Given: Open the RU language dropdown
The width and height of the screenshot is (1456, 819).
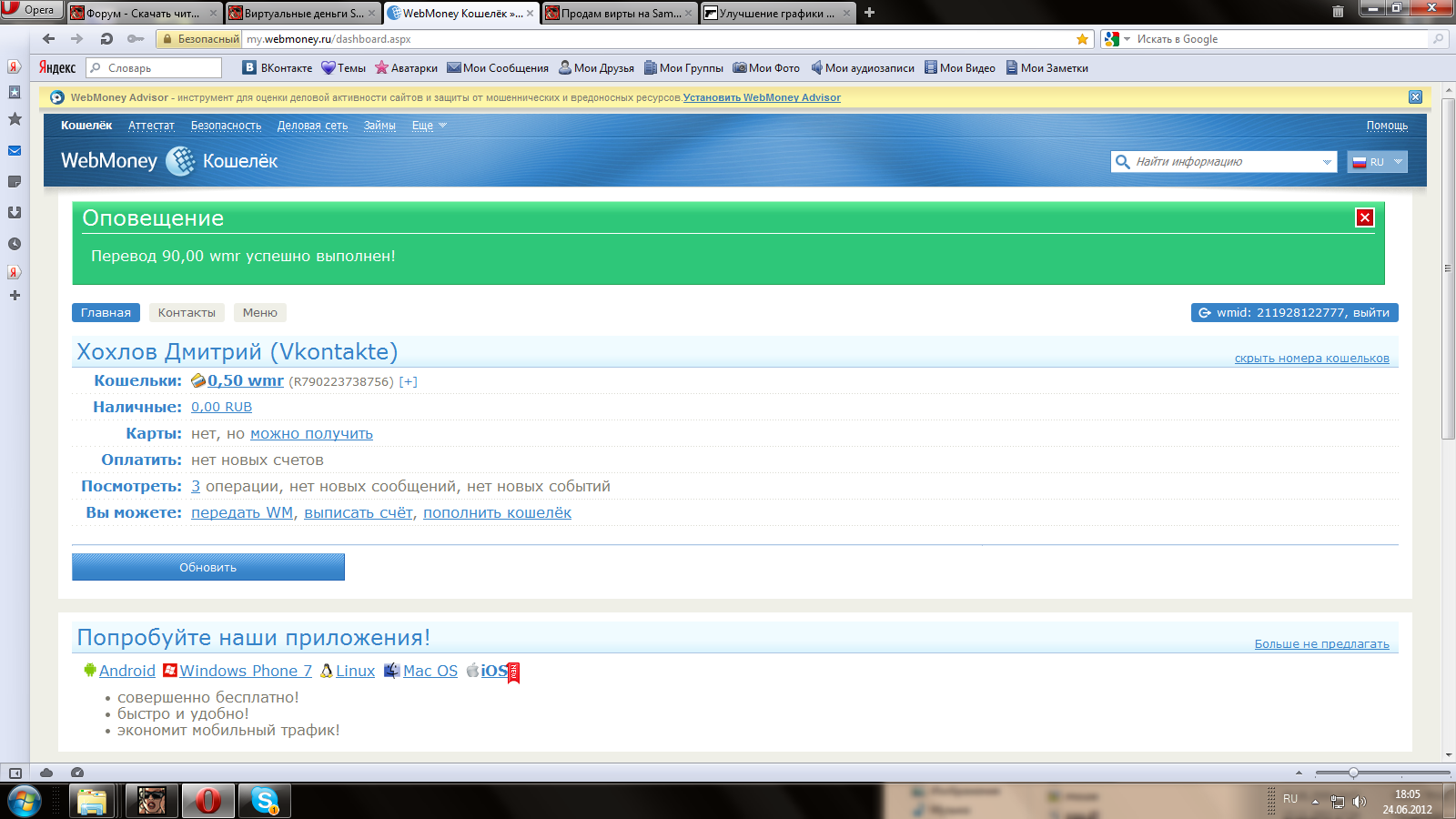Looking at the screenshot, I should point(1377,162).
